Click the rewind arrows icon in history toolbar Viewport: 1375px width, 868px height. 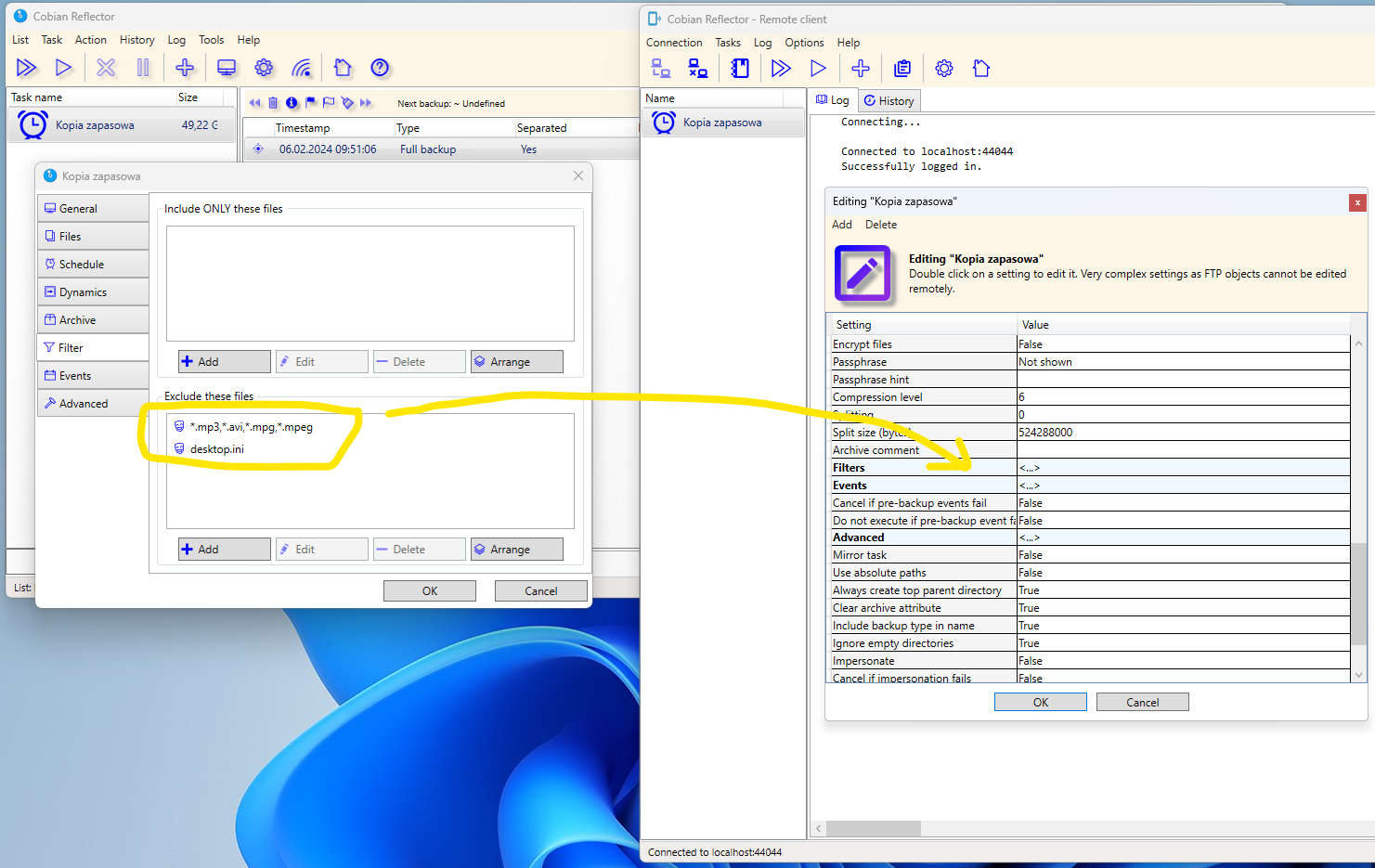pyautogui.click(x=254, y=103)
